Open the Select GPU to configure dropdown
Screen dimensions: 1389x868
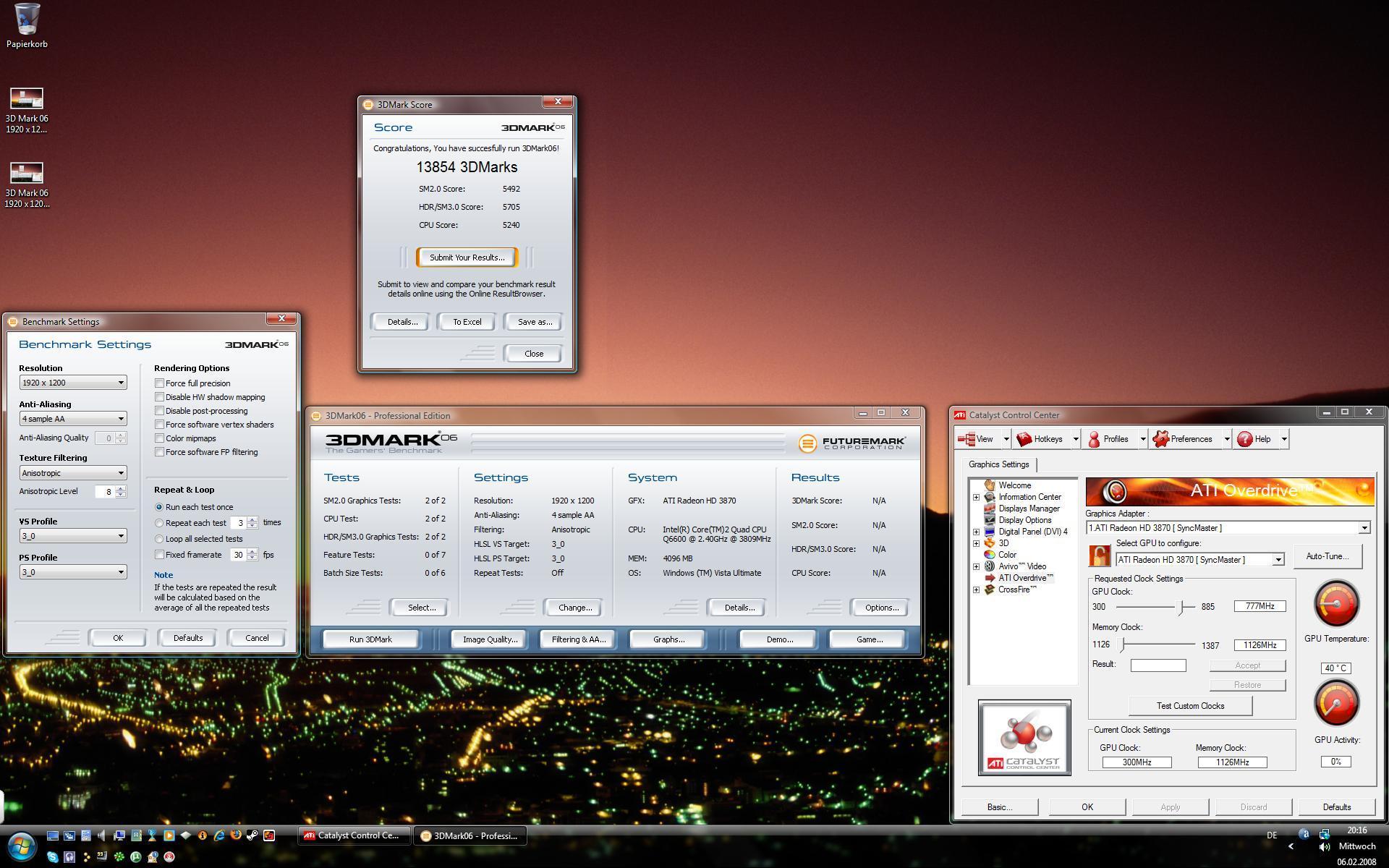click(1199, 560)
